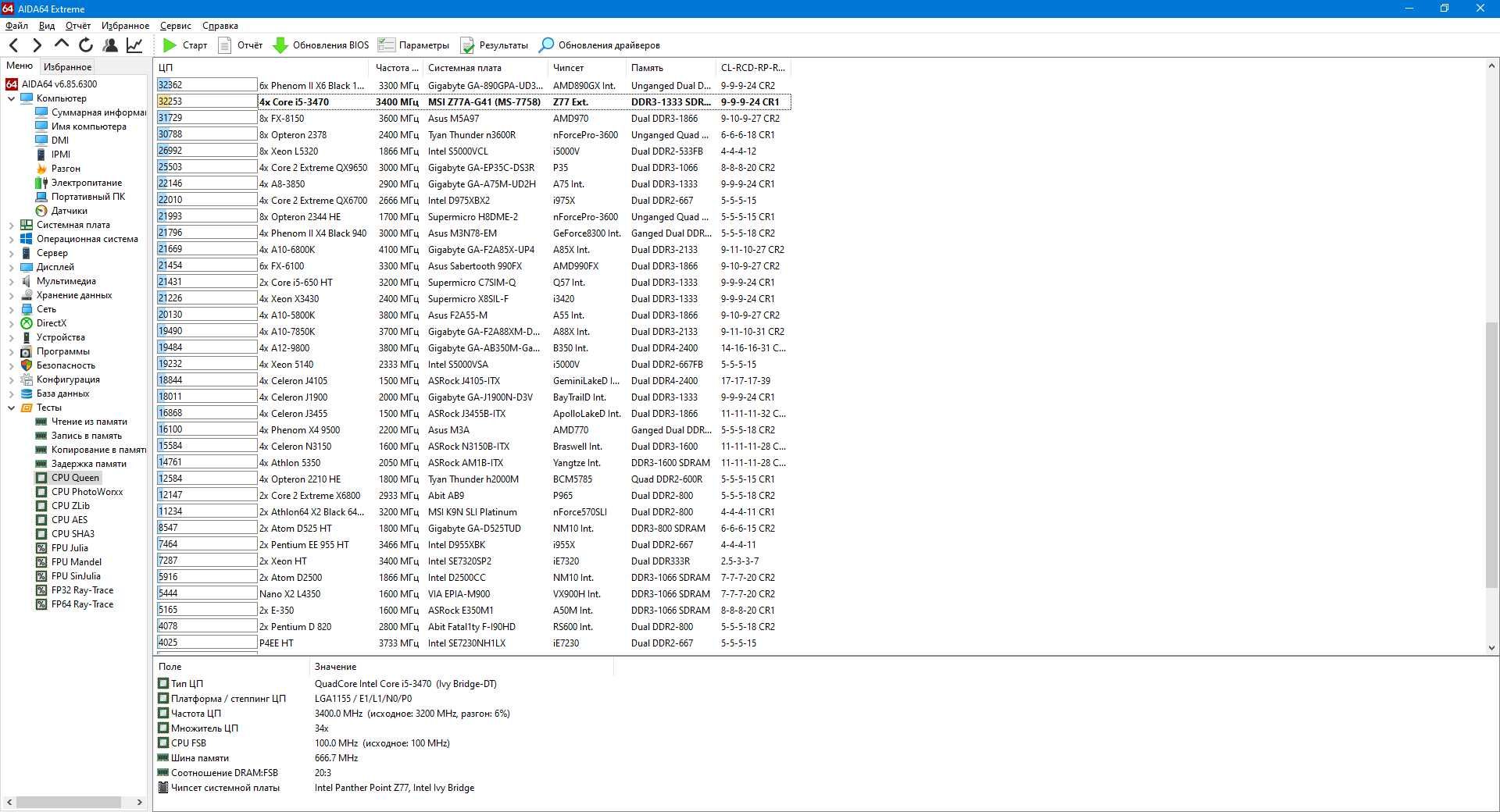Expand the Хранение данных tree node
The width and height of the screenshot is (1500, 812).
coord(11,295)
